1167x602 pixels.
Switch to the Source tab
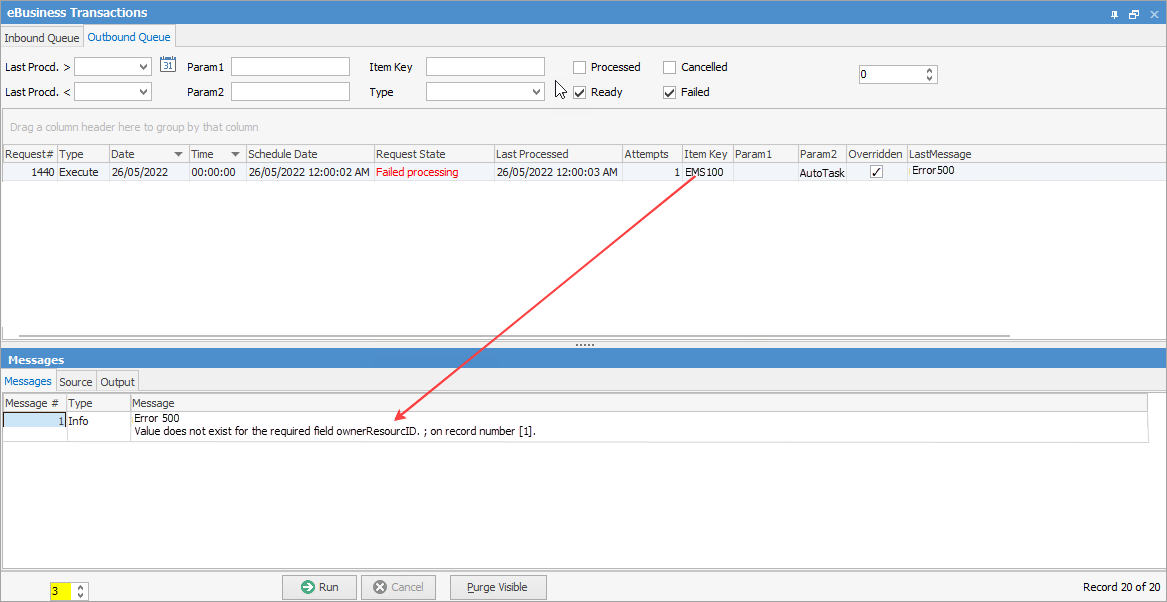click(x=76, y=382)
